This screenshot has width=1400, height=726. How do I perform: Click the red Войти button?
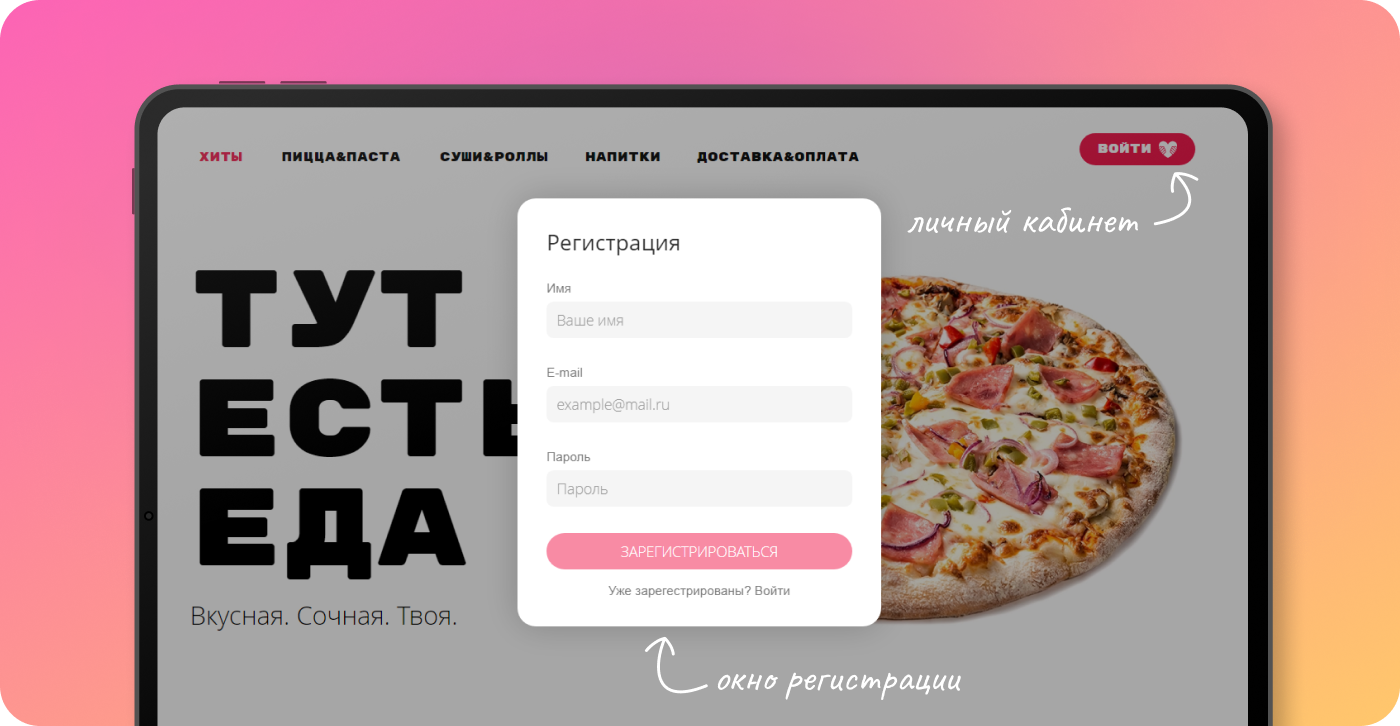click(1137, 149)
